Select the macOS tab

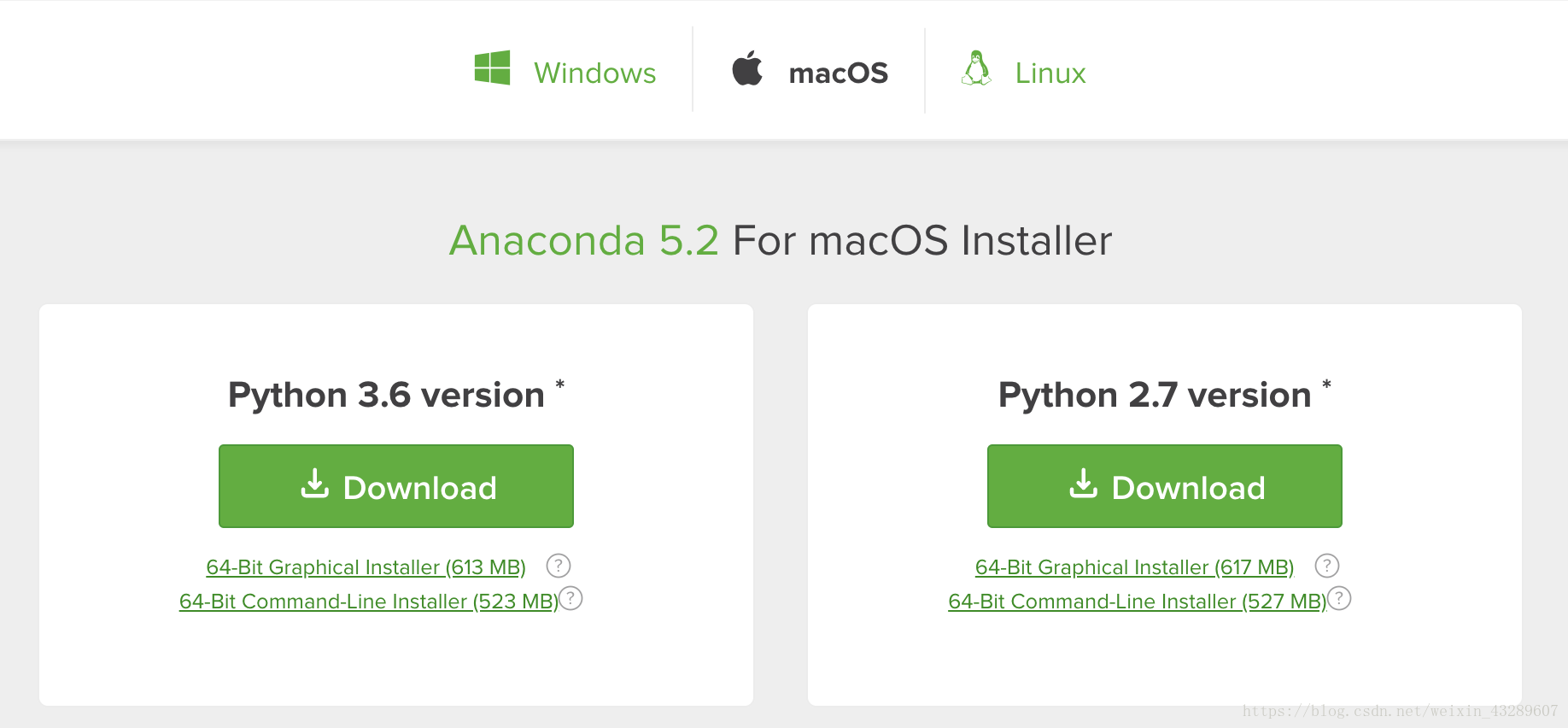click(x=810, y=70)
